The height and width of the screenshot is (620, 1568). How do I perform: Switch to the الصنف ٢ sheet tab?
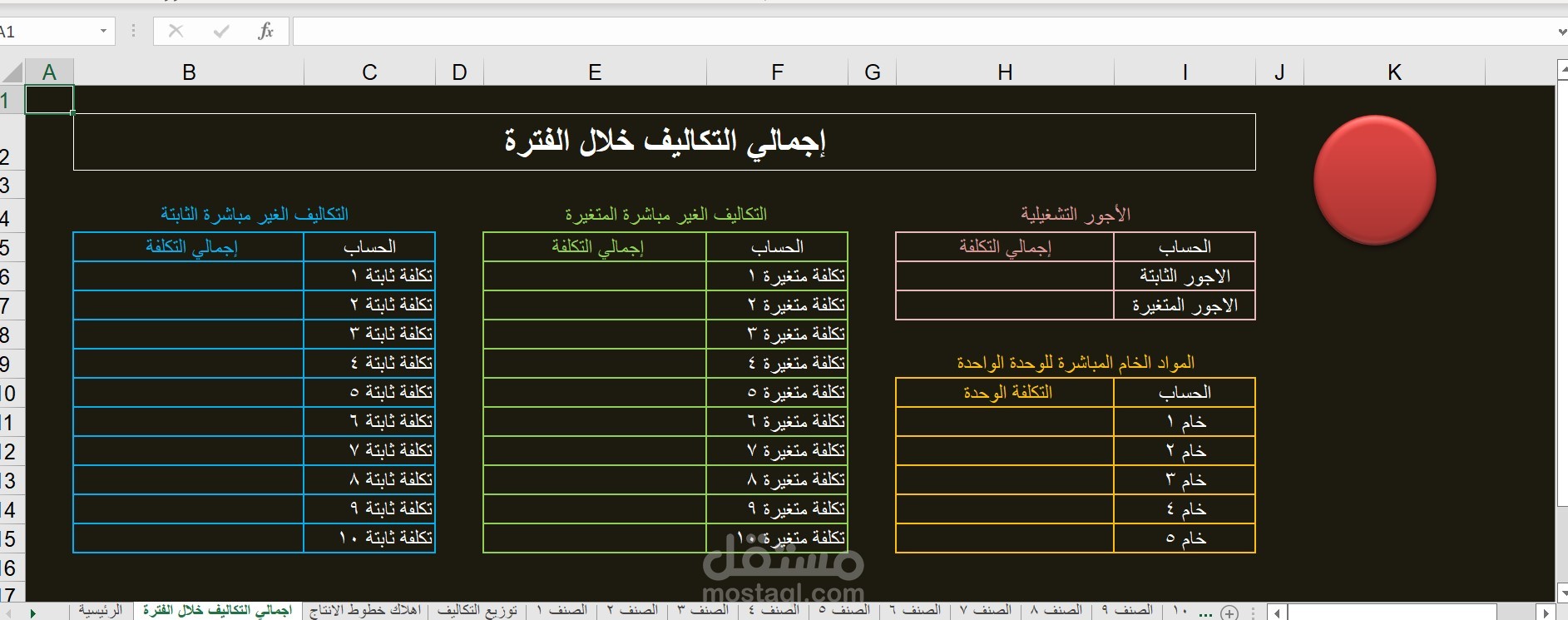point(633,611)
